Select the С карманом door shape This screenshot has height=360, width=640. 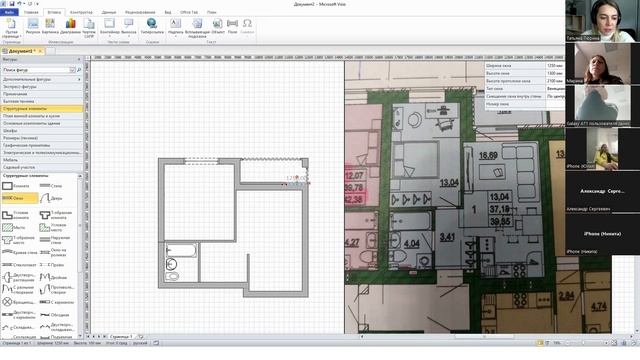pos(56,302)
